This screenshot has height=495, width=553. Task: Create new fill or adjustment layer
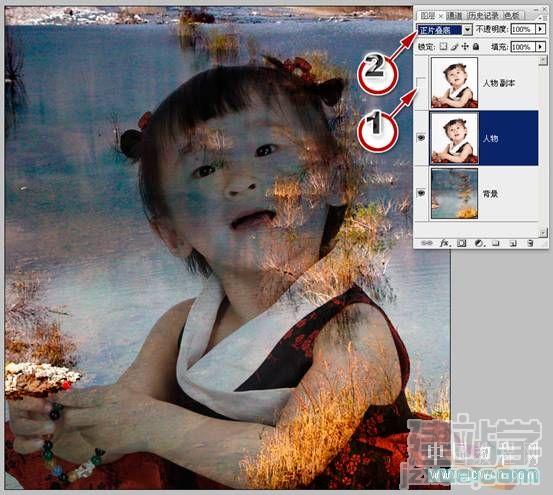[x=479, y=243]
